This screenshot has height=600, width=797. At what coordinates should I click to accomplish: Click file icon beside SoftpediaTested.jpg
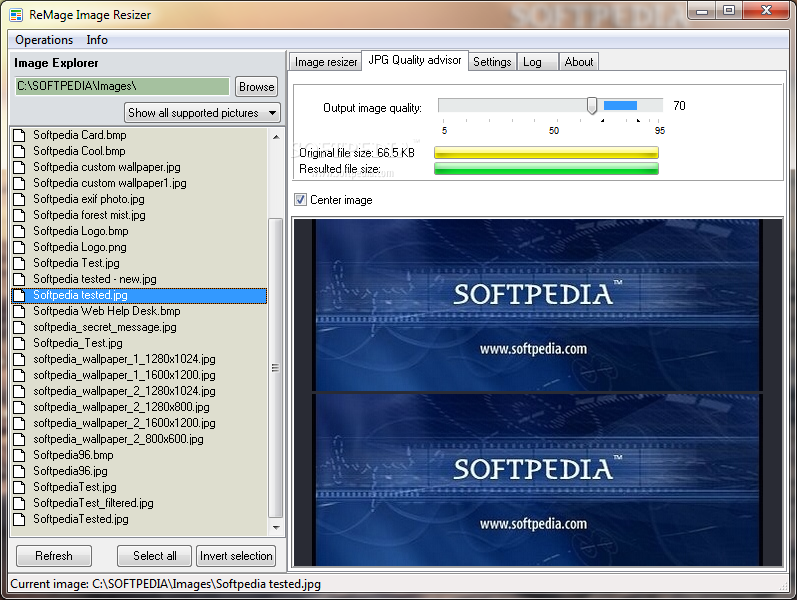(19, 520)
